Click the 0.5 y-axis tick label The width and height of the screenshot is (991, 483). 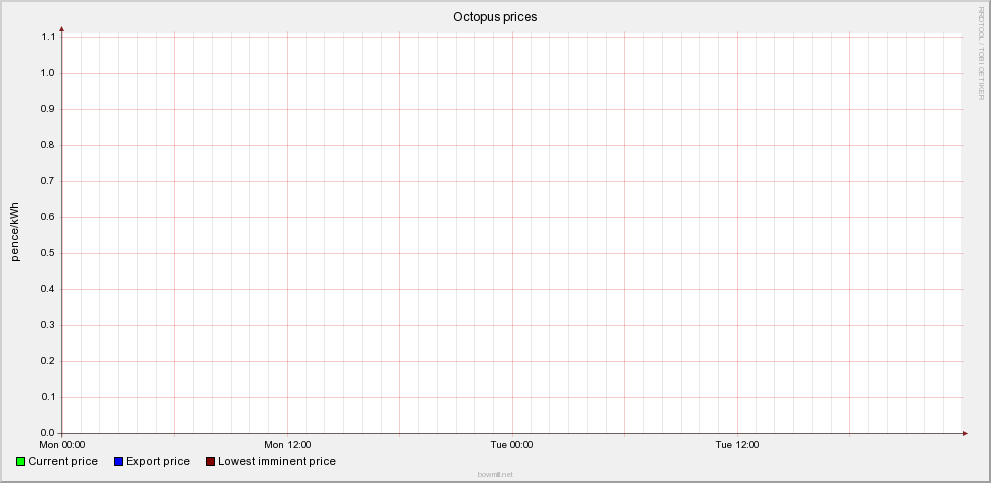47,253
